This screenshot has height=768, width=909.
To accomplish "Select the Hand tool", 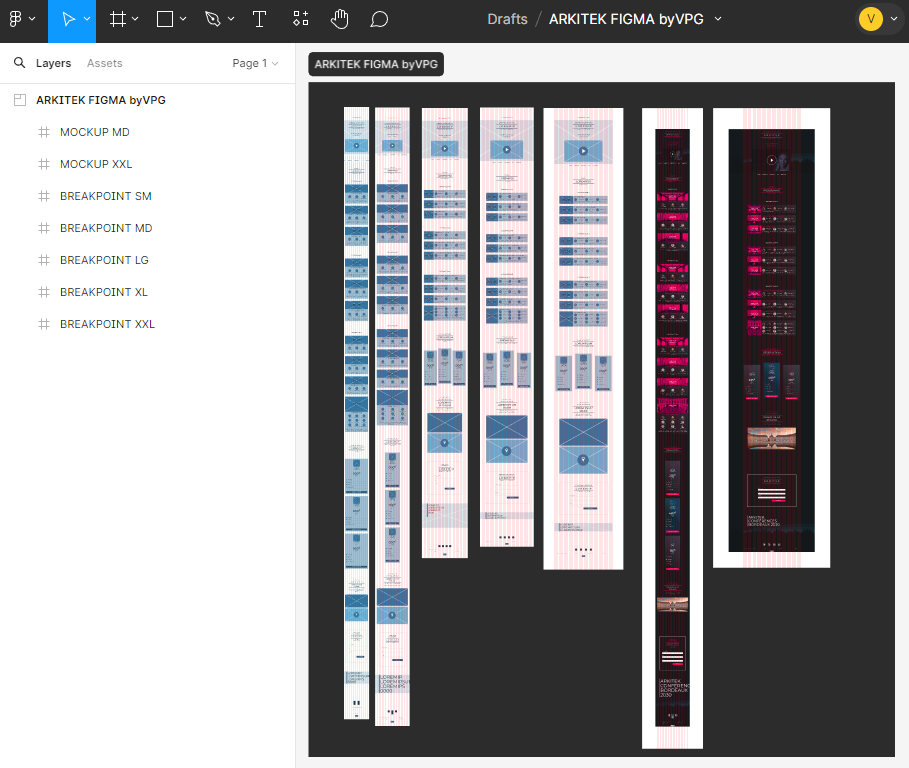I will 340,19.
